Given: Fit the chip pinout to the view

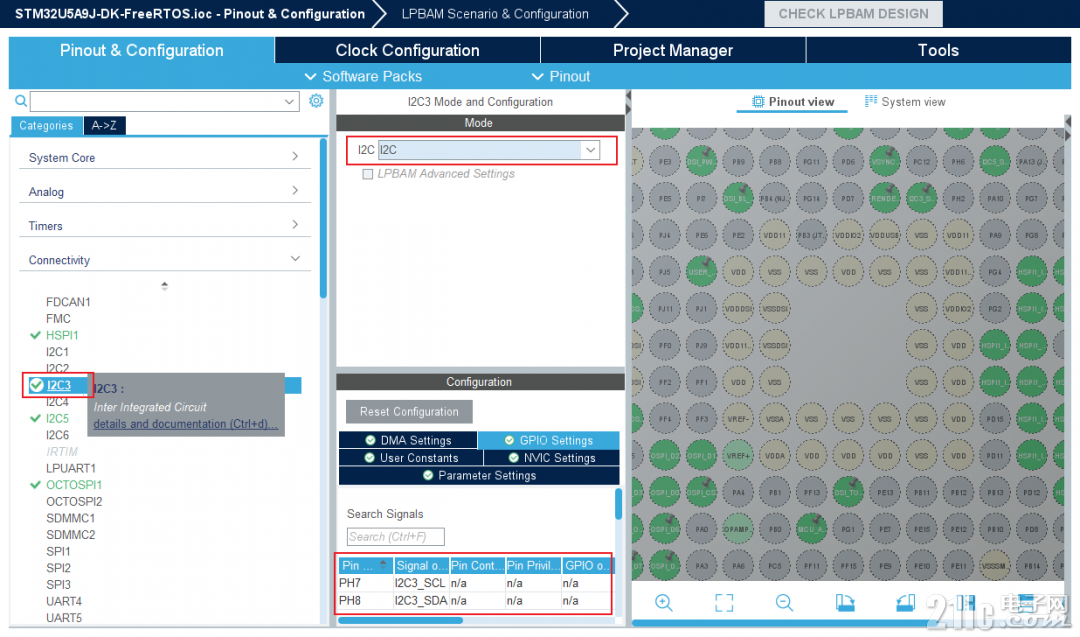Looking at the screenshot, I should pyautogui.click(x=724, y=603).
